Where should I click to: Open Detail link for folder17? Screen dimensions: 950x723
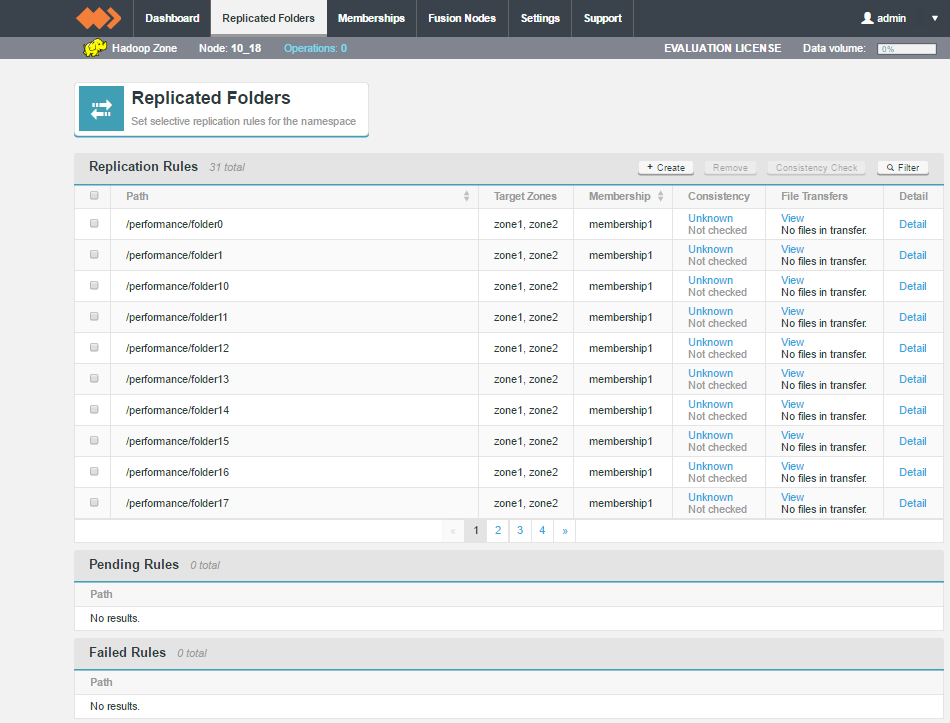(912, 503)
